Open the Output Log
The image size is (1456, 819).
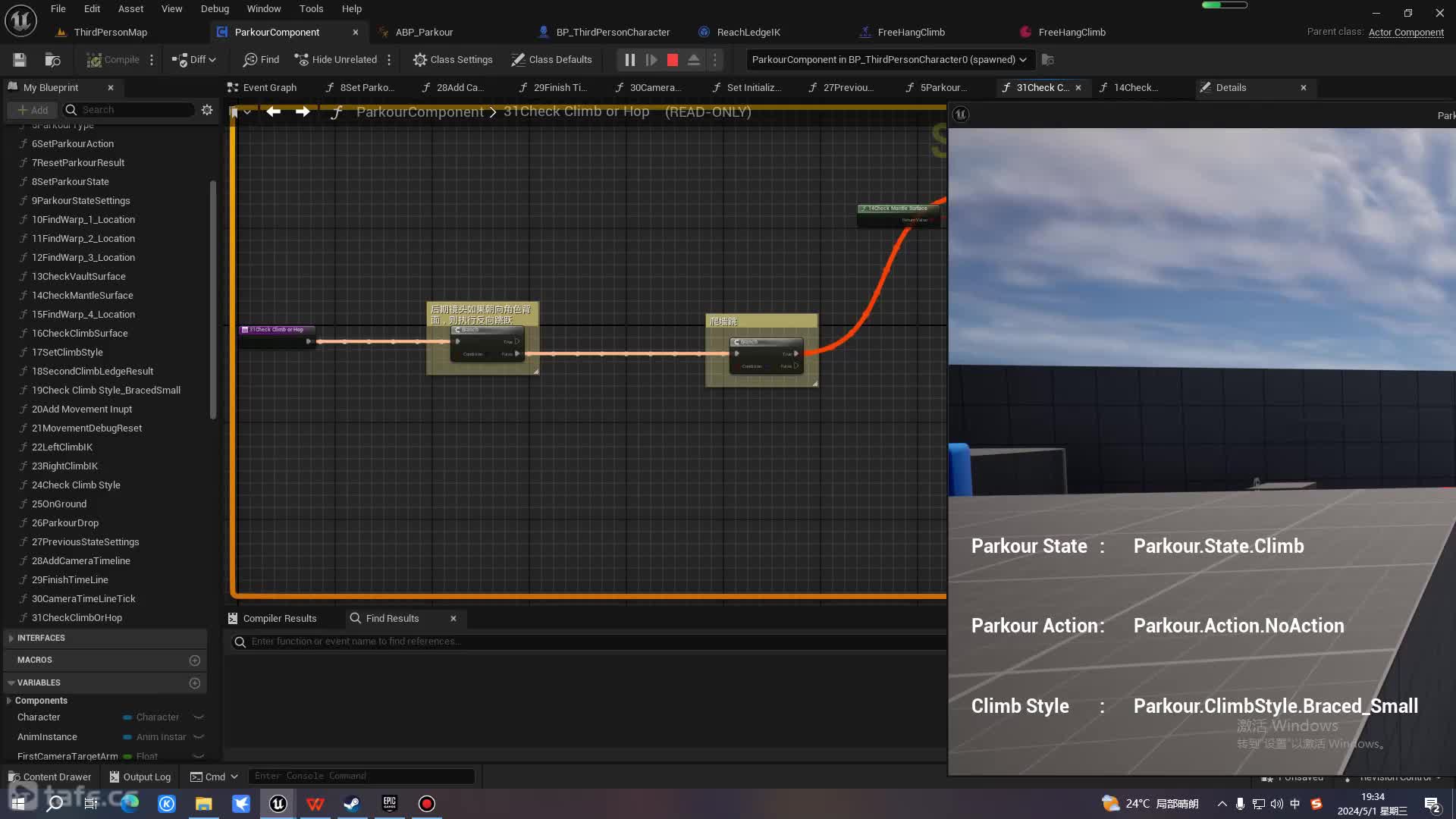[x=140, y=777]
